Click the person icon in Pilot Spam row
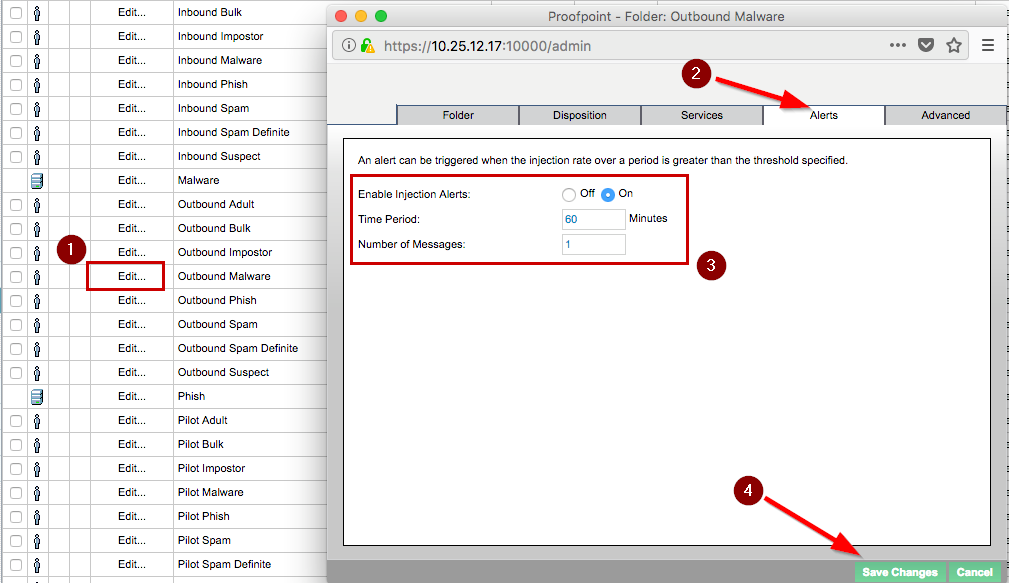 point(37,541)
